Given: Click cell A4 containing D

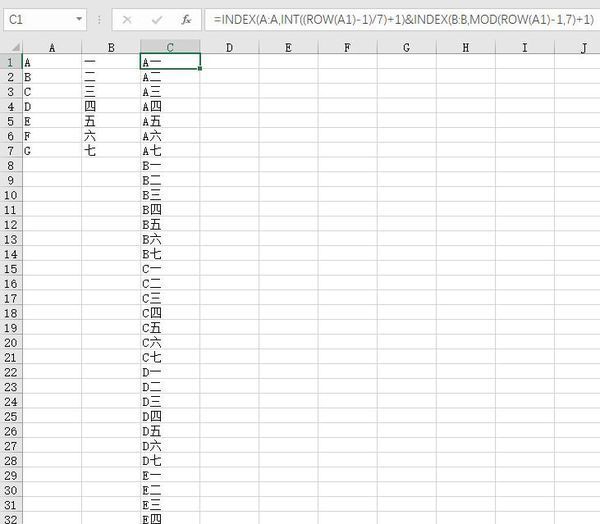Looking at the screenshot, I should click(x=52, y=106).
